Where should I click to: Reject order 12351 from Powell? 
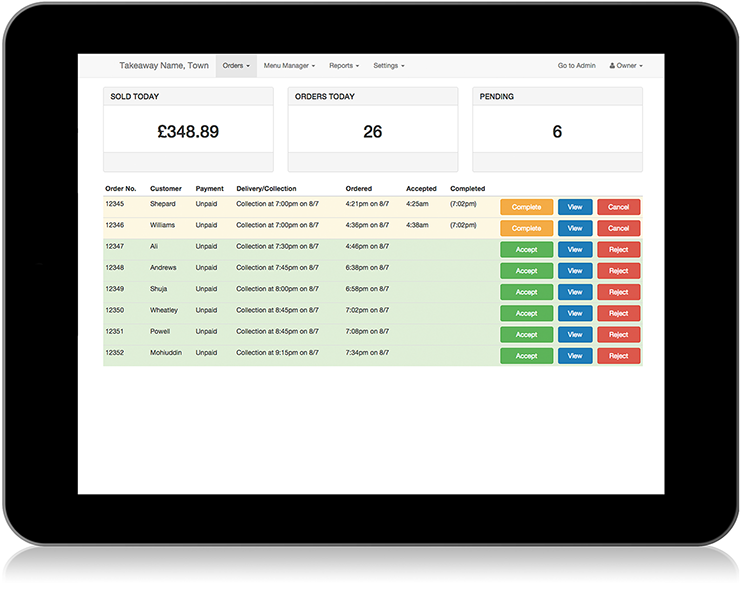click(619, 335)
